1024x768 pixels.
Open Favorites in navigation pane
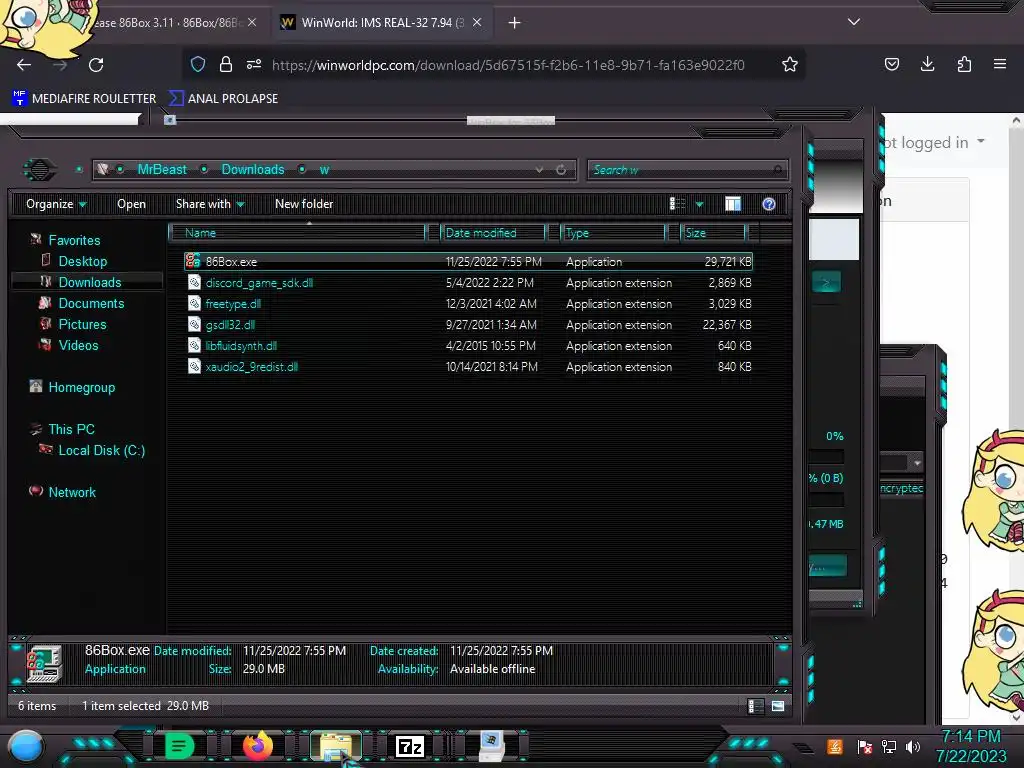click(x=74, y=240)
